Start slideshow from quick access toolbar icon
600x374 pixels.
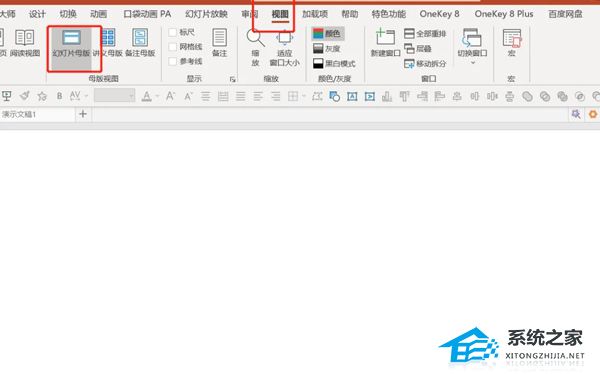tap(7, 96)
